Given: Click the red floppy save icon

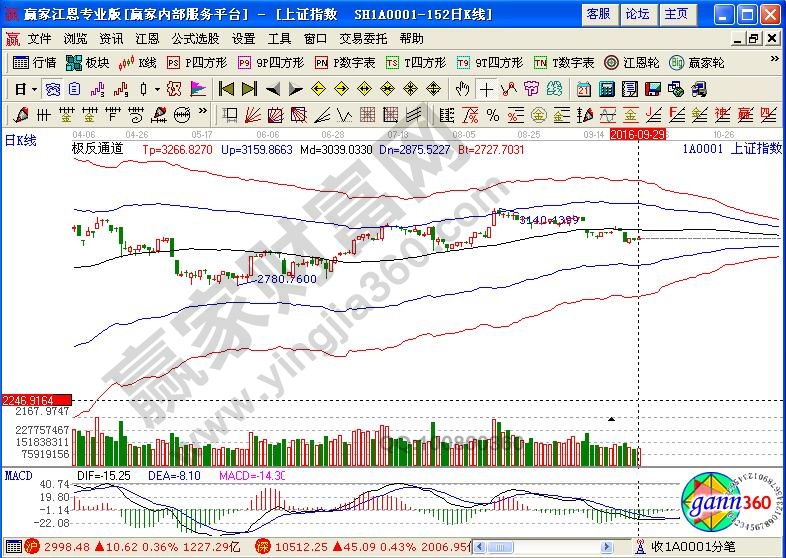Looking at the screenshot, I should click(653, 90).
